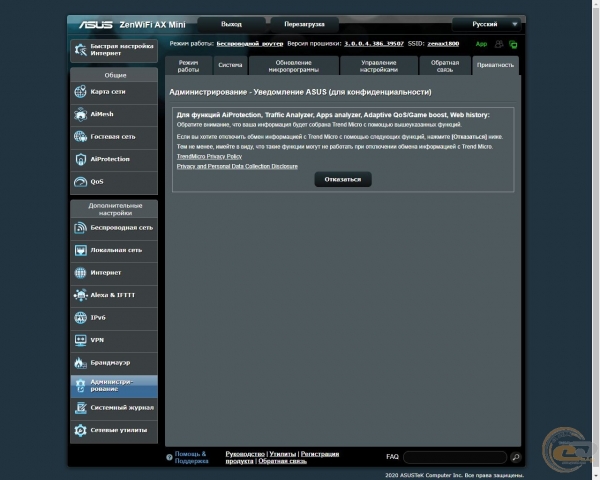Click the Помощь & Поддержка link

191,457
